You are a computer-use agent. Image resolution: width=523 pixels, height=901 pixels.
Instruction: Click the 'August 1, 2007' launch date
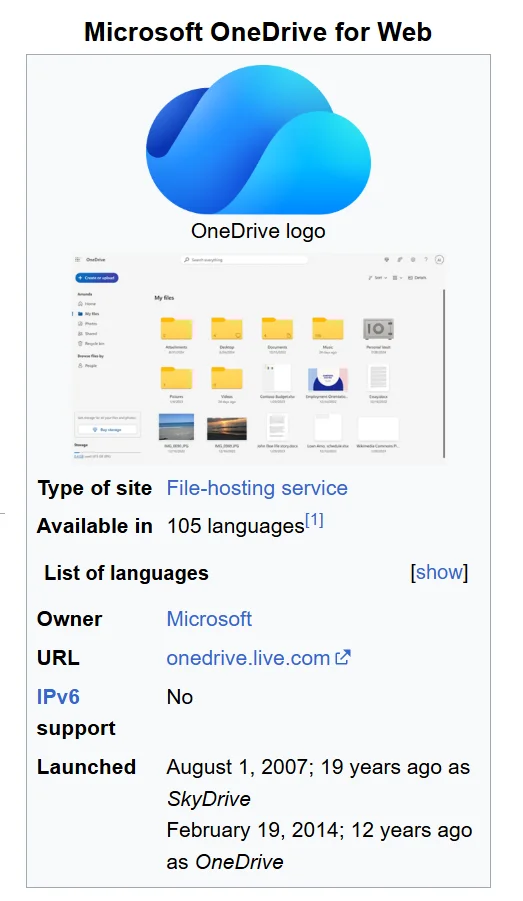pos(237,767)
